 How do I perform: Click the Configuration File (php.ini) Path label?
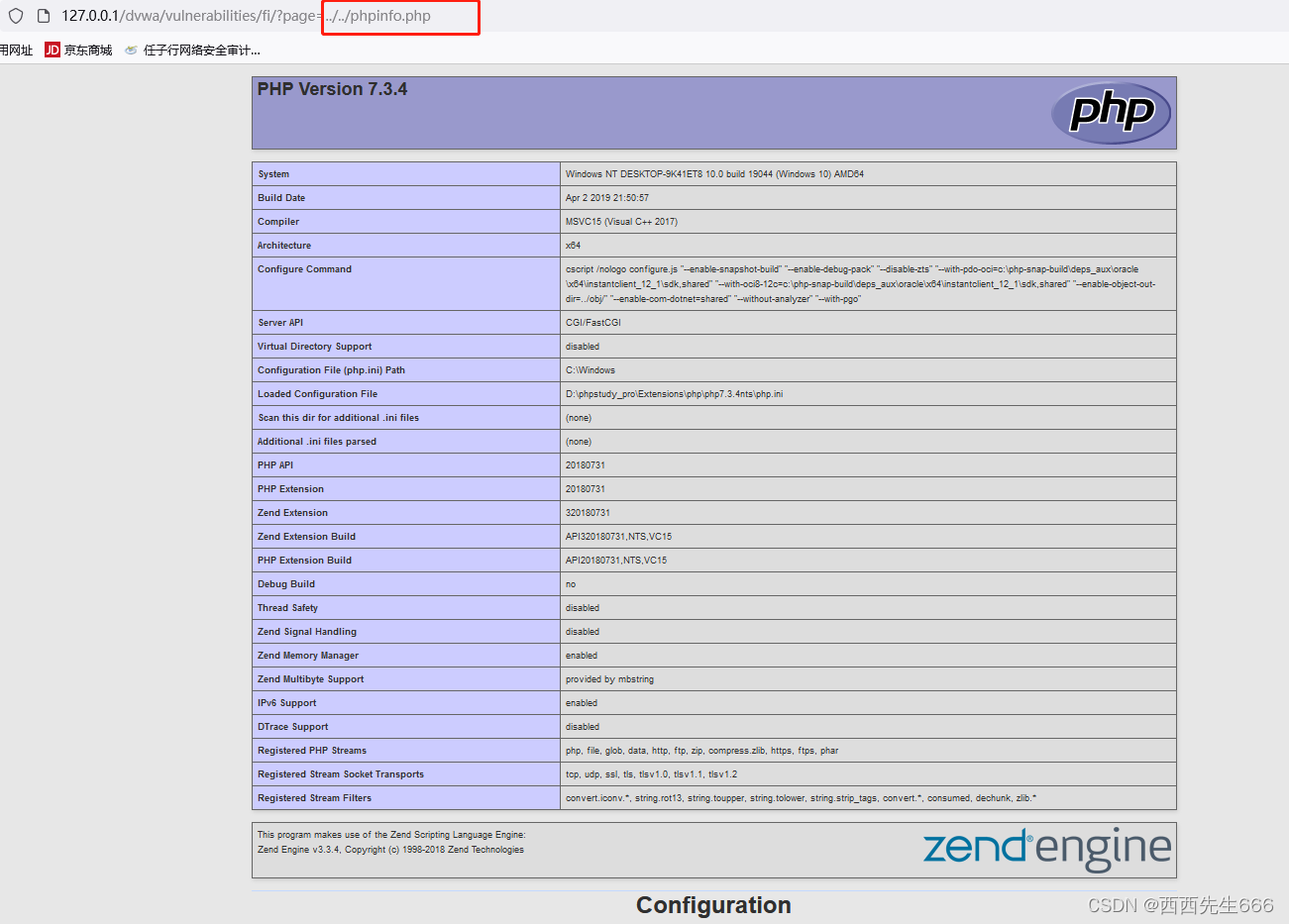(331, 370)
